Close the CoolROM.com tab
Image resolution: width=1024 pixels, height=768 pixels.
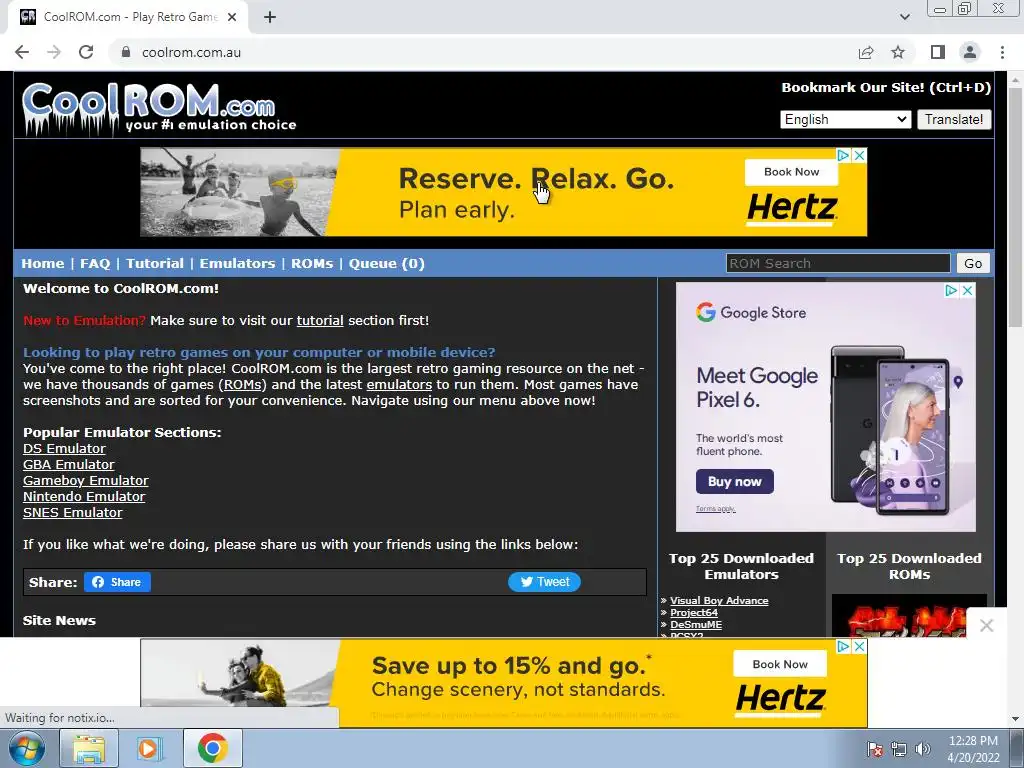pos(232,18)
